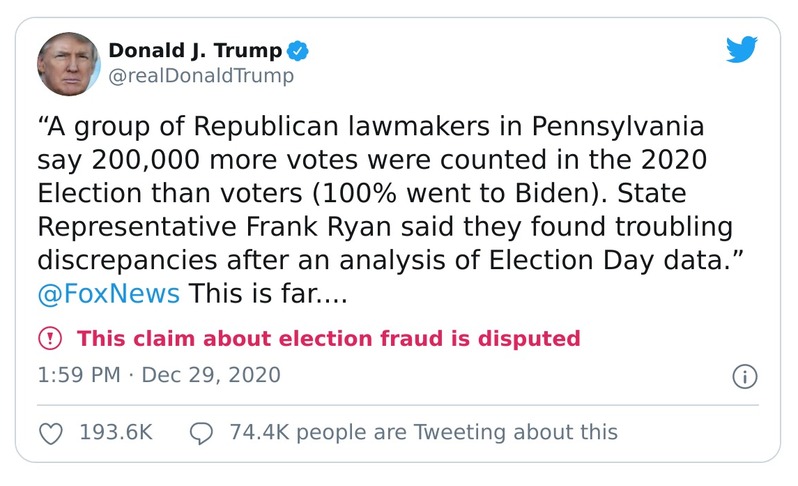Click the "Pennsylvania" word in the tweet
Viewport: 798px width, 486px height.
point(618,129)
